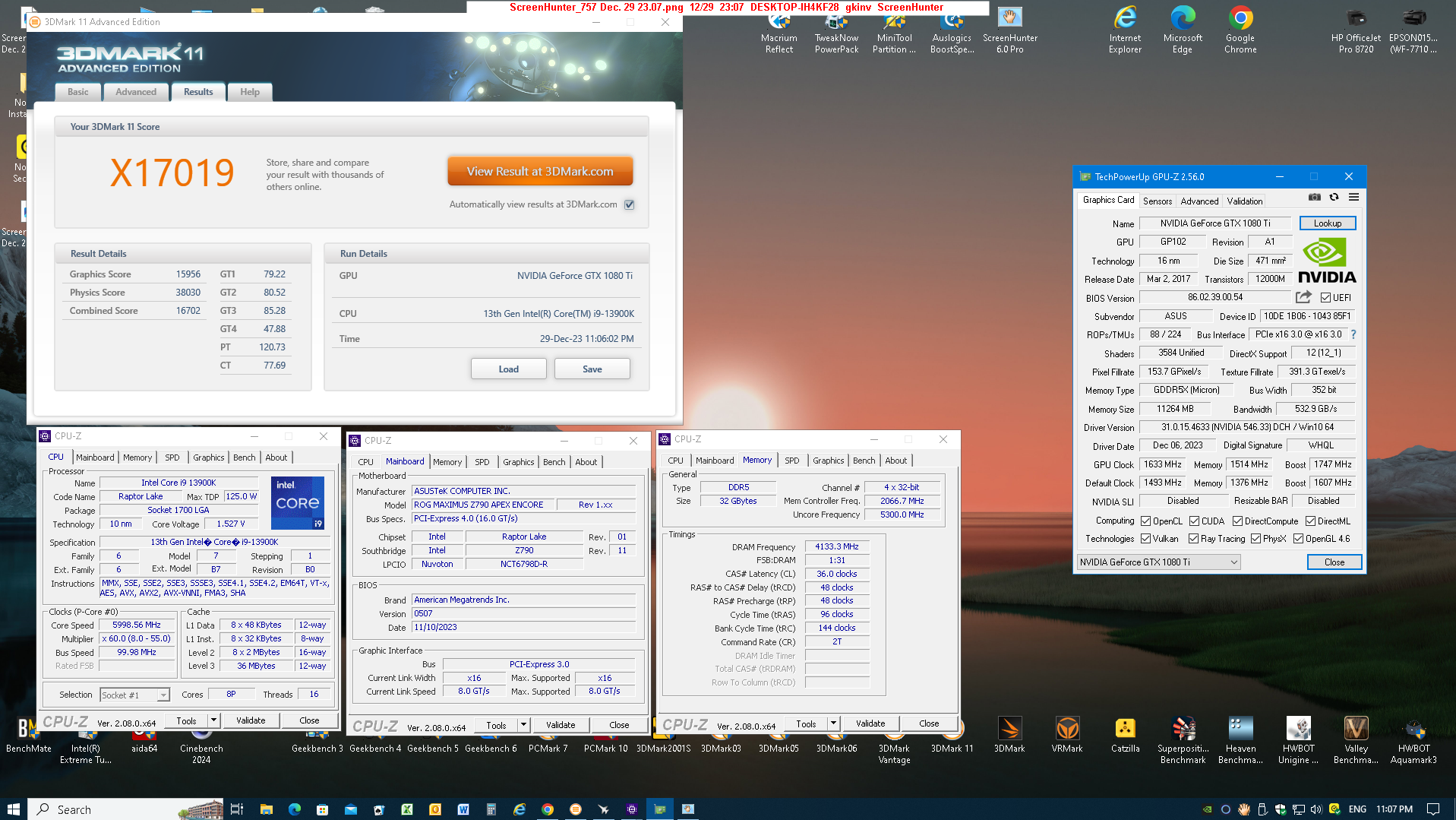Click the 11:07 PM taskbar clock
The image size is (1456, 820).
[1394, 809]
